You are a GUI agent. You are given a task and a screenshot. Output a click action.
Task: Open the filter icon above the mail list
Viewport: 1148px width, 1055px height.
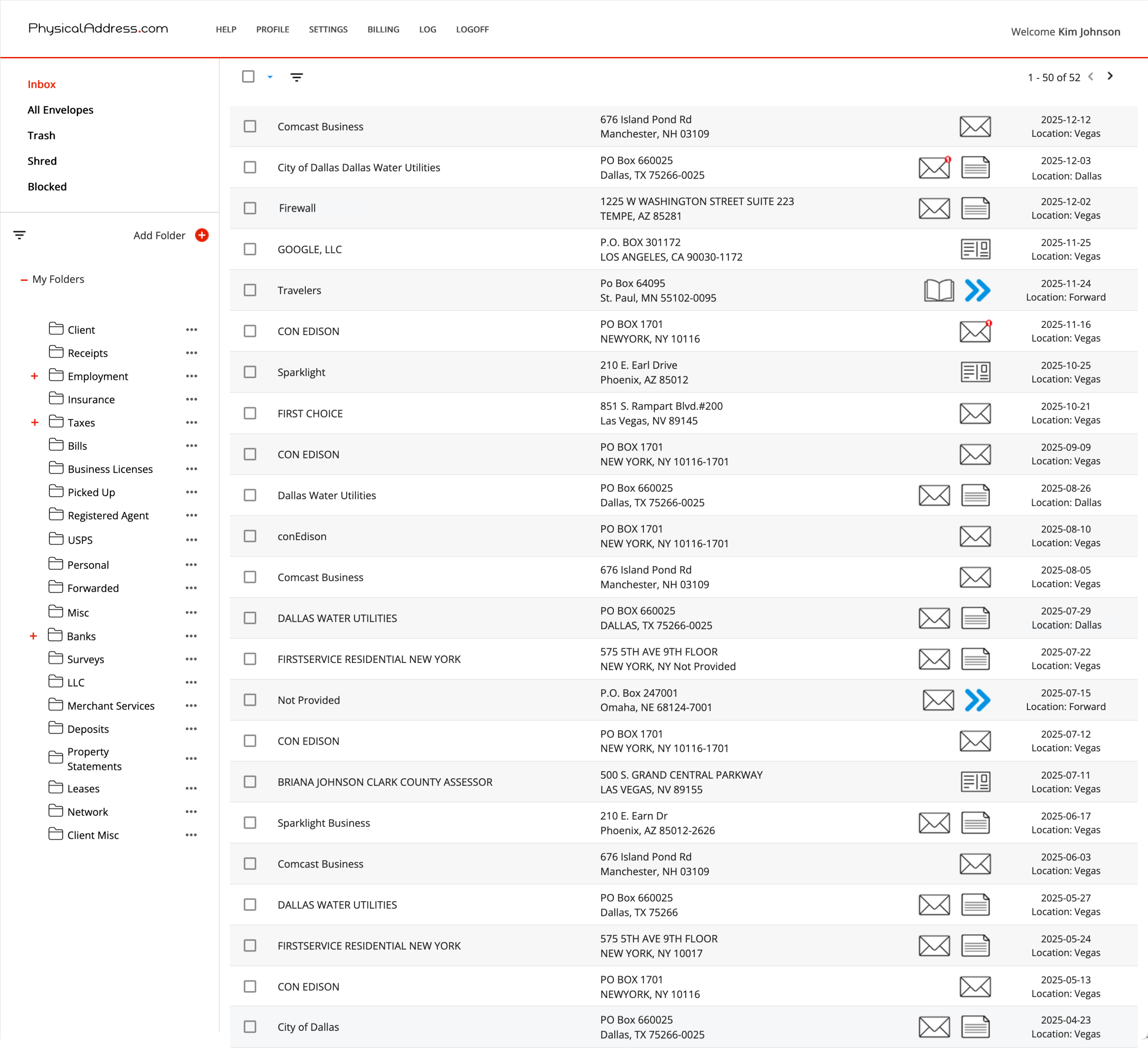click(296, 77)
